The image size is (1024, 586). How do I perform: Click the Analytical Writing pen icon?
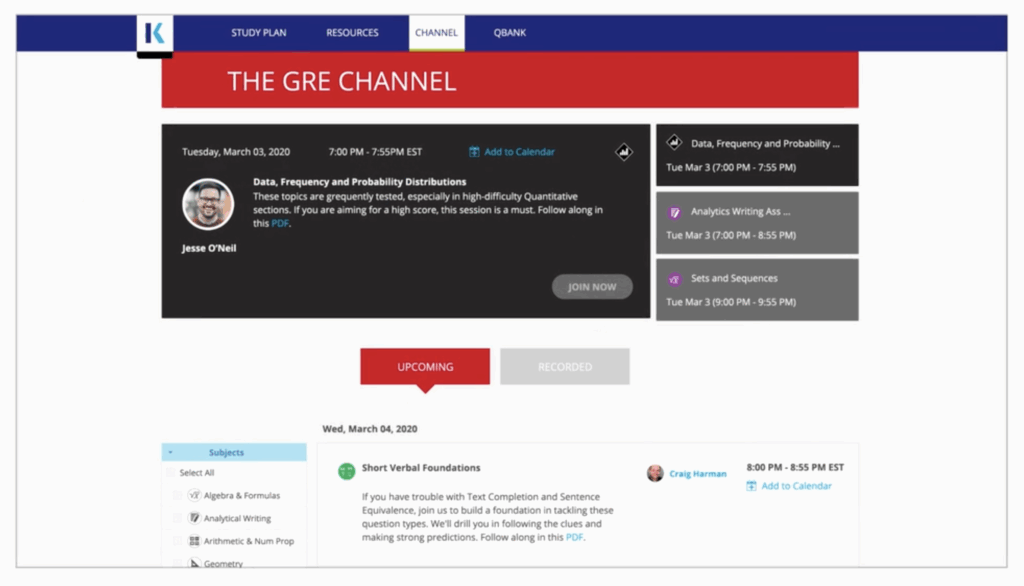click(195, 517)
